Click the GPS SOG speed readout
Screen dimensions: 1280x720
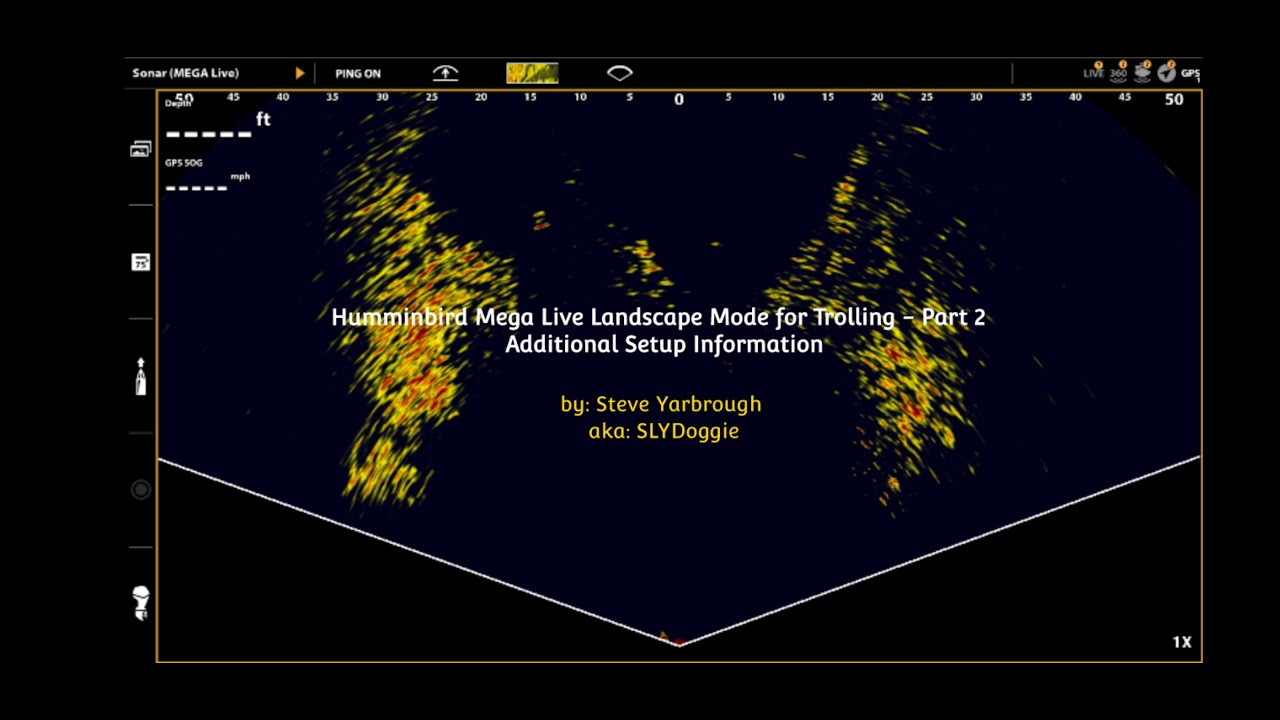[x=207, y=175]
